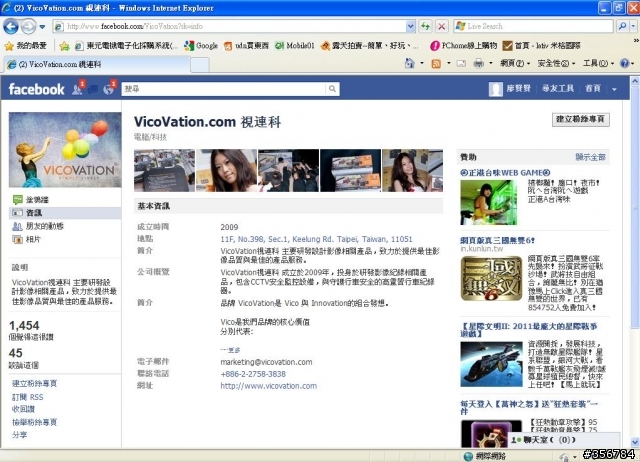The height and width of the screenshot is (462, 640).
Task: Open Facebook friend requests icon
Action: (x=77, y=89)
